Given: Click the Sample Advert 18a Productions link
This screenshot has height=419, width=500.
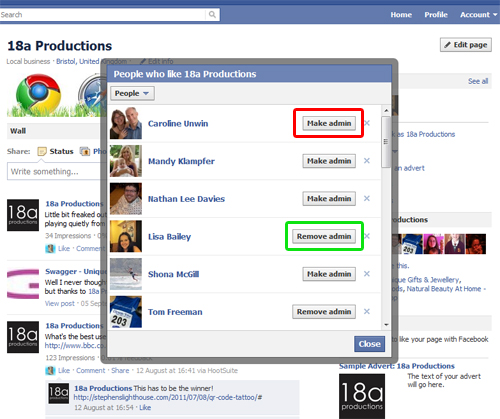Looking at the screenshot, I should tap(397, 366).
